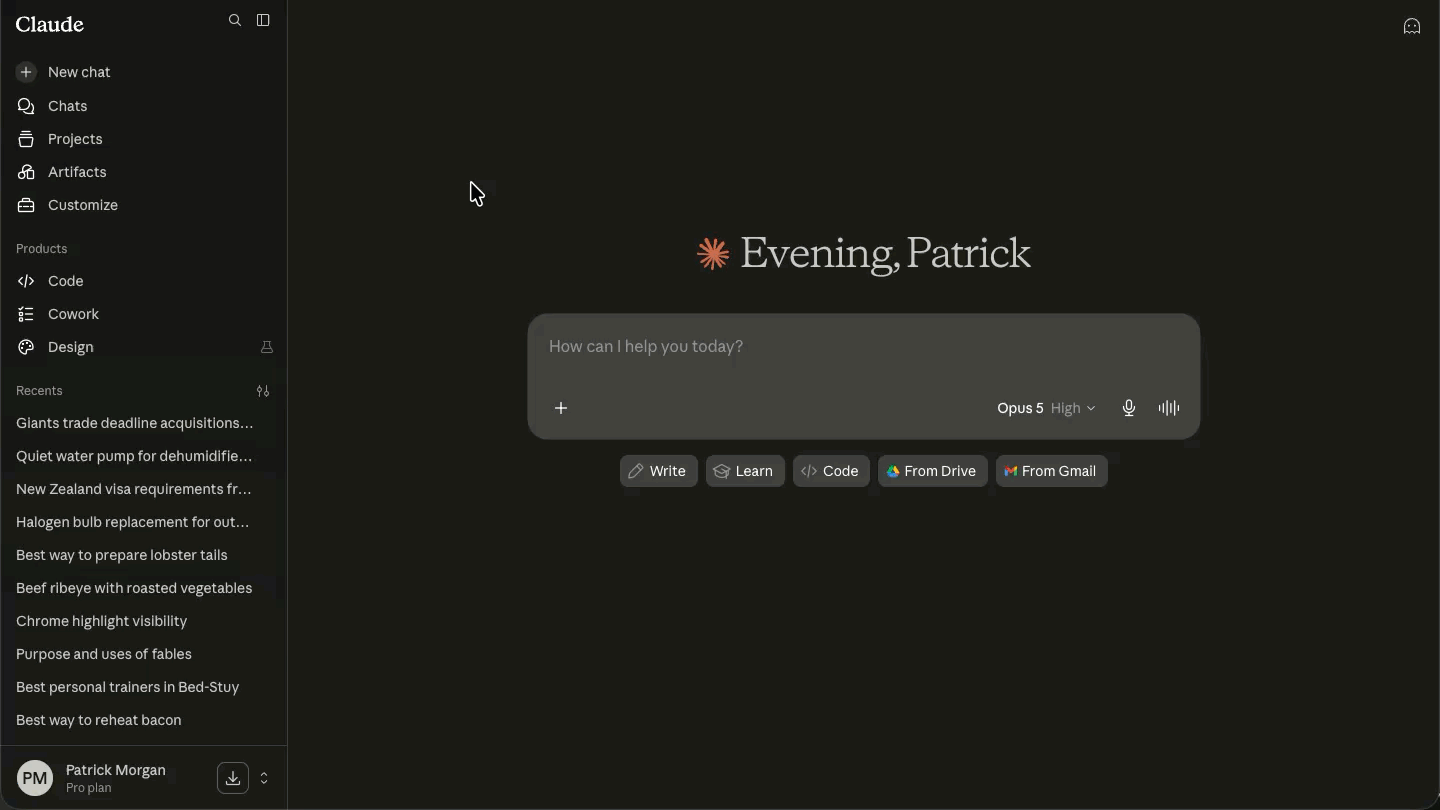Go to Artifacts in the sidebar
The width and height of the screenshot is (1440, 810).
(x=144, y=172)
